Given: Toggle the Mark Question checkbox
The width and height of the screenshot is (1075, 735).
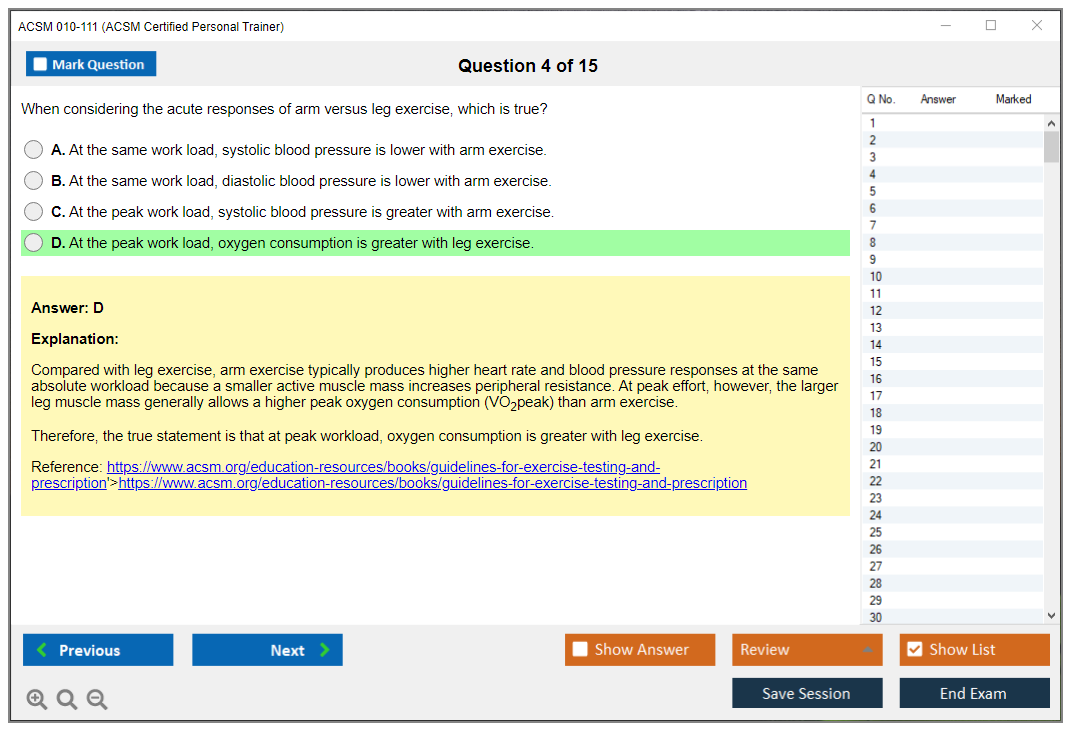Looking at the screenshot, I should [41, 65].
